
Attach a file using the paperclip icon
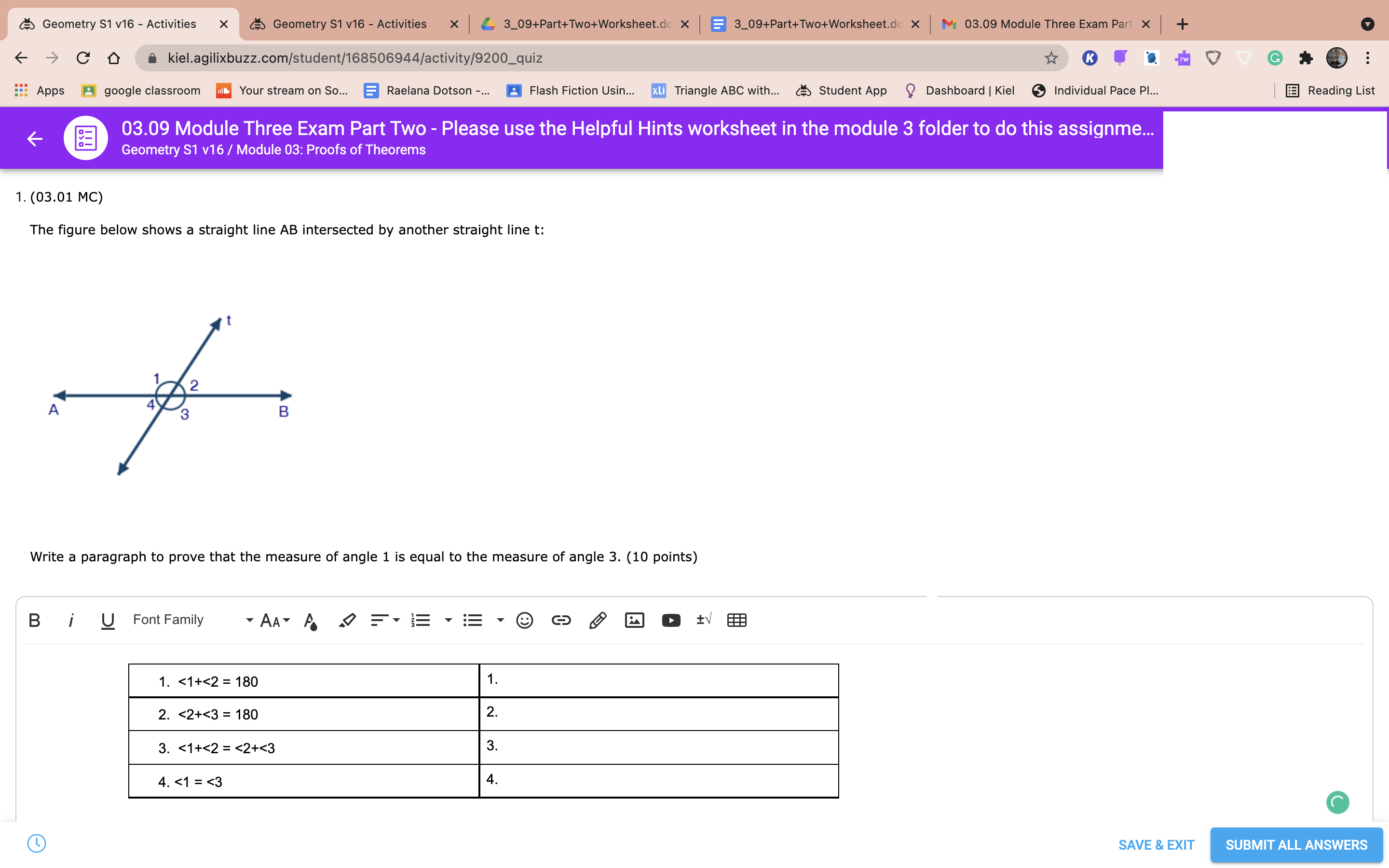coord(598,620)
